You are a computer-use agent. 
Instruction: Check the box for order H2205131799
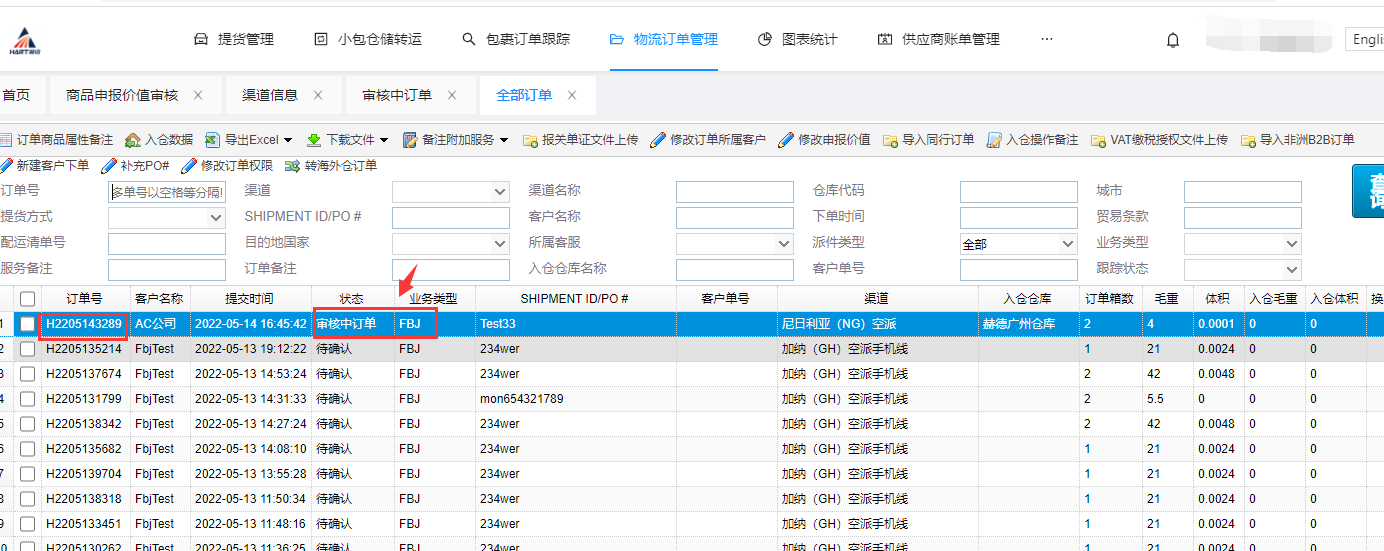(27, 399)
